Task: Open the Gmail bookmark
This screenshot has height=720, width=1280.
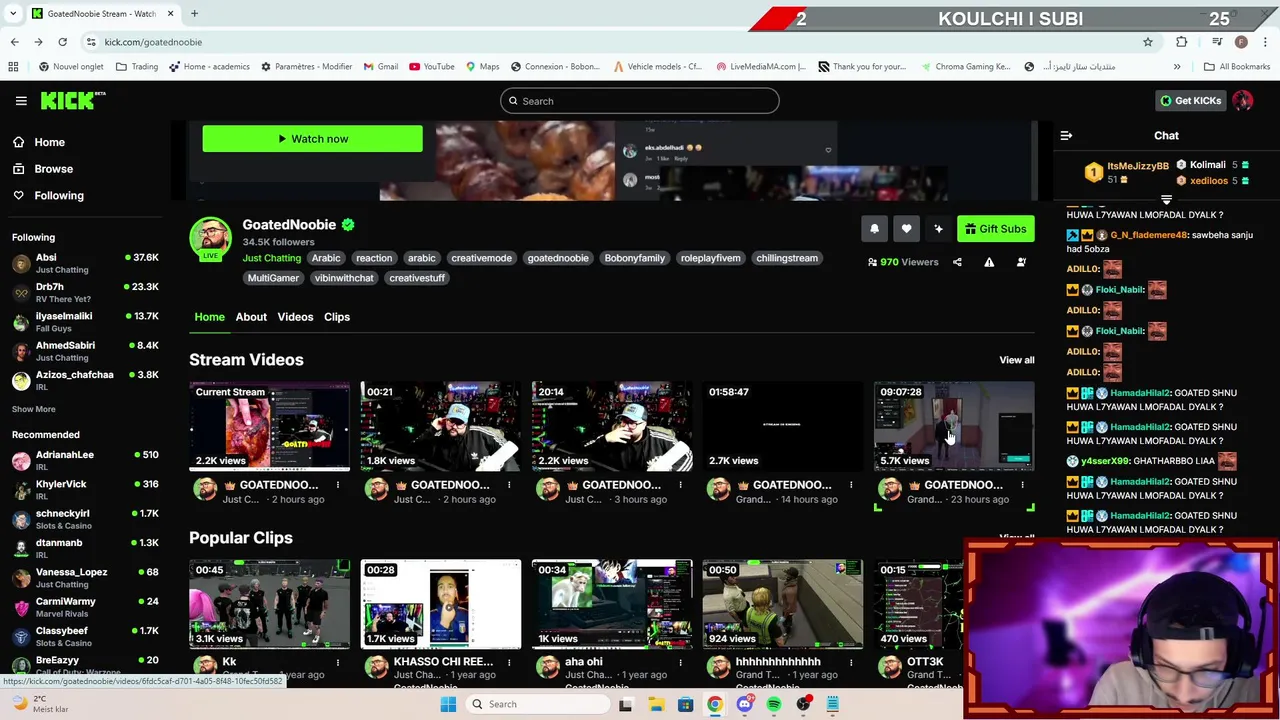Action: [381, 67]
